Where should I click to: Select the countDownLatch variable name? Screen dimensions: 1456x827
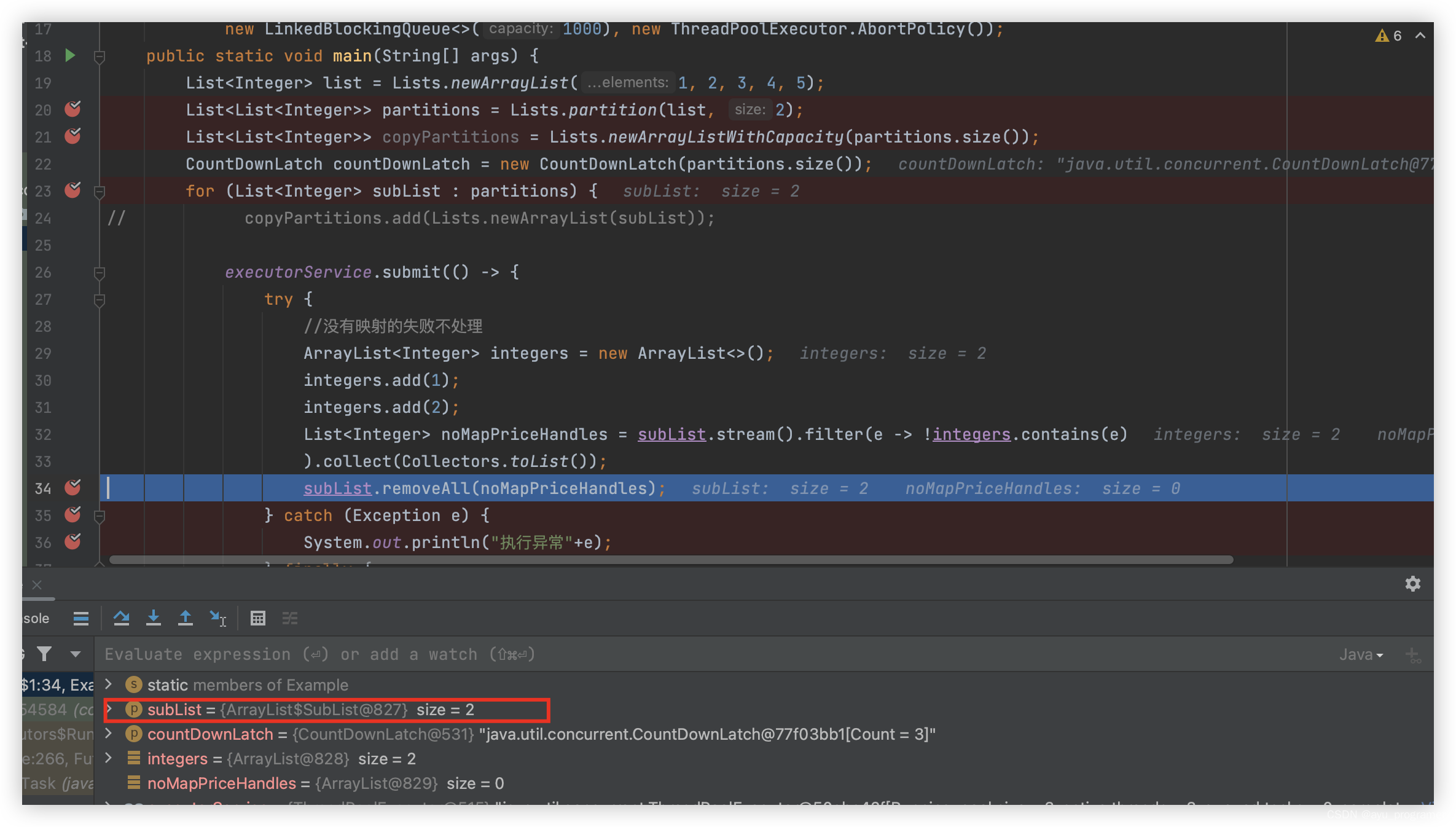point(210,734)
